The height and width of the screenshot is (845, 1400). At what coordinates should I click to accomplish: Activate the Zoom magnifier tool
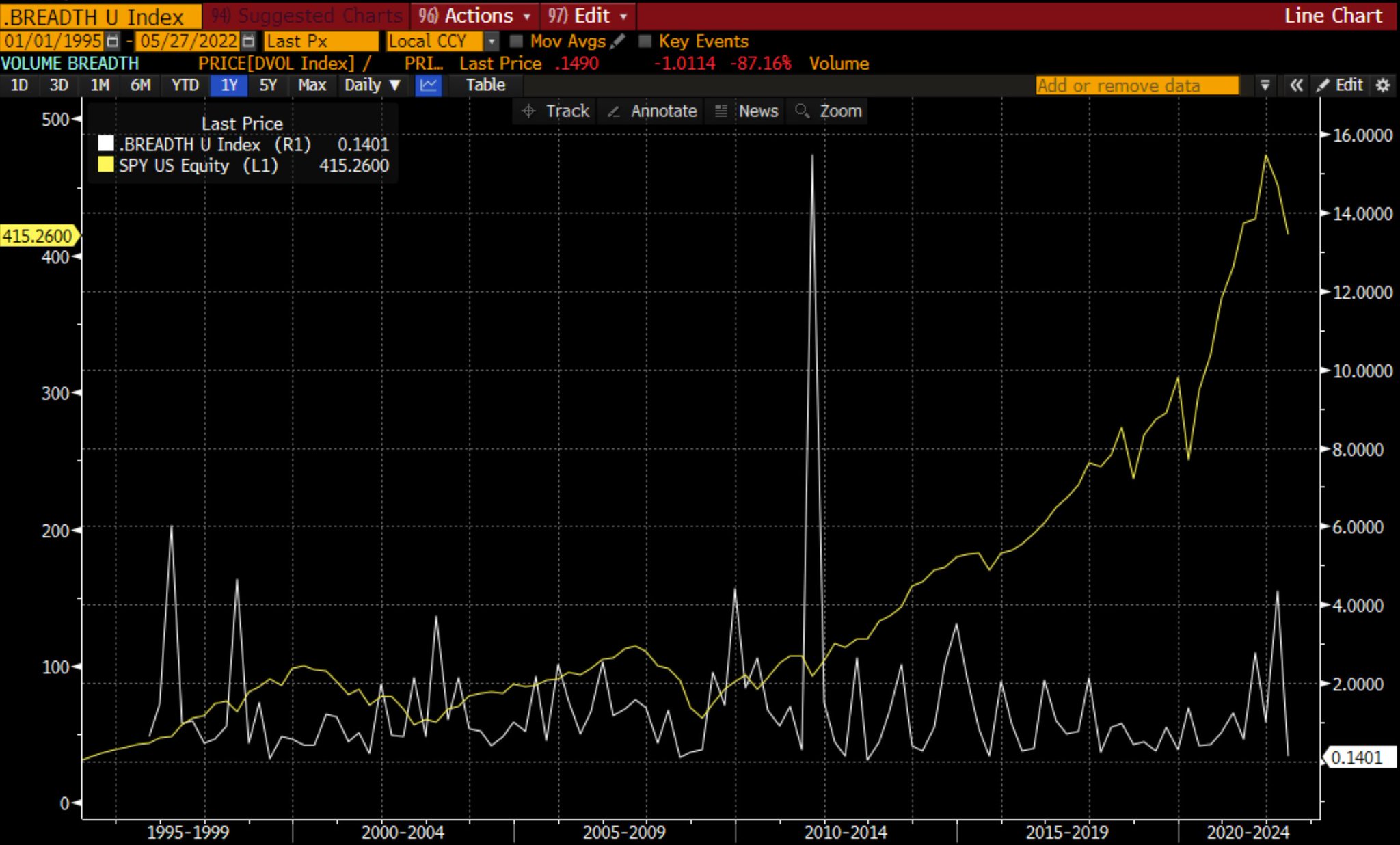point(829,111)
